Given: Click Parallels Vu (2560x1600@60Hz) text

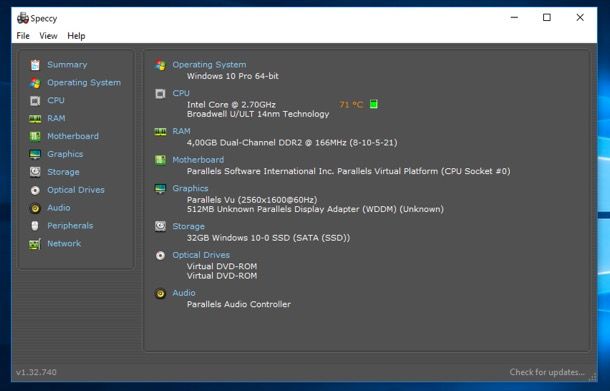Looking at the screenshot, I should [252, 200].
